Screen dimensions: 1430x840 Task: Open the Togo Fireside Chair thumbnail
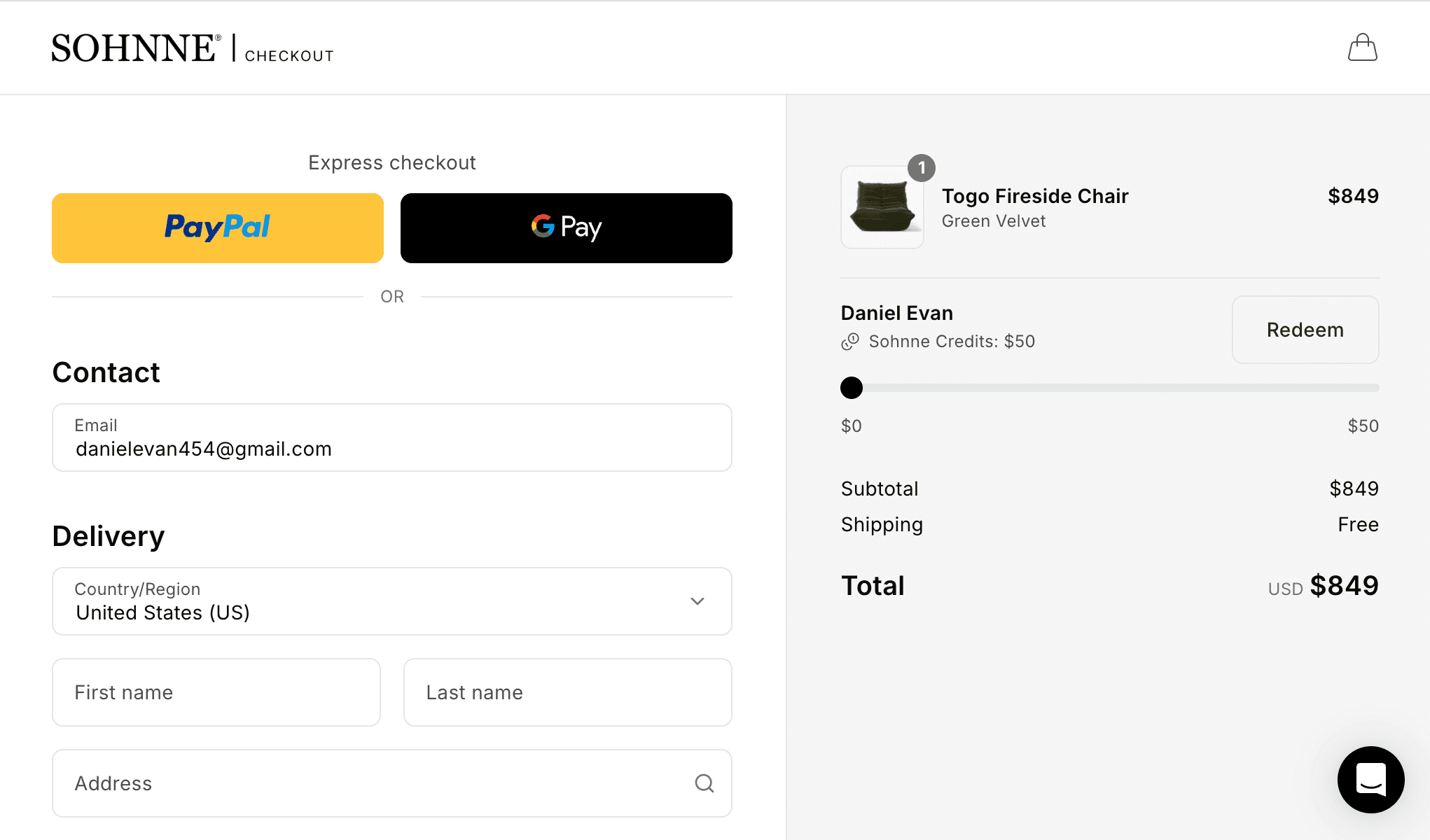882,207
